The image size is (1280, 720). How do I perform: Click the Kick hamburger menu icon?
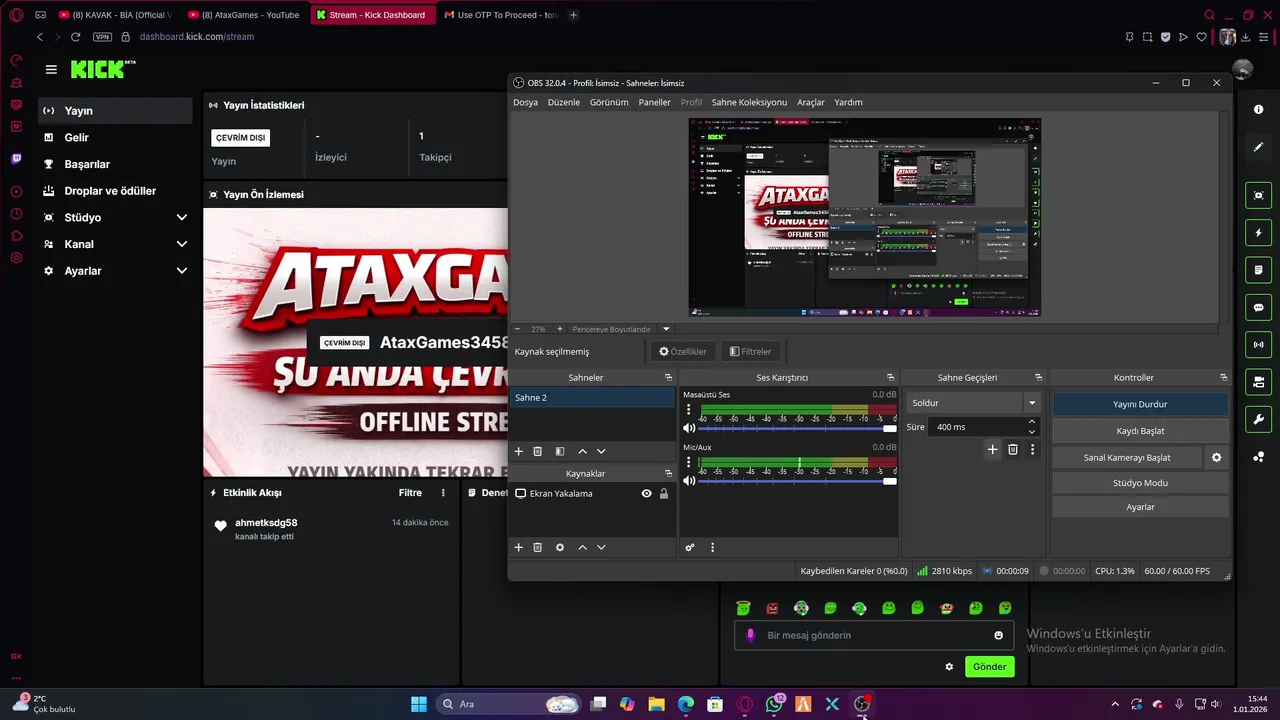pyautogui.click(x=51, y=69)
